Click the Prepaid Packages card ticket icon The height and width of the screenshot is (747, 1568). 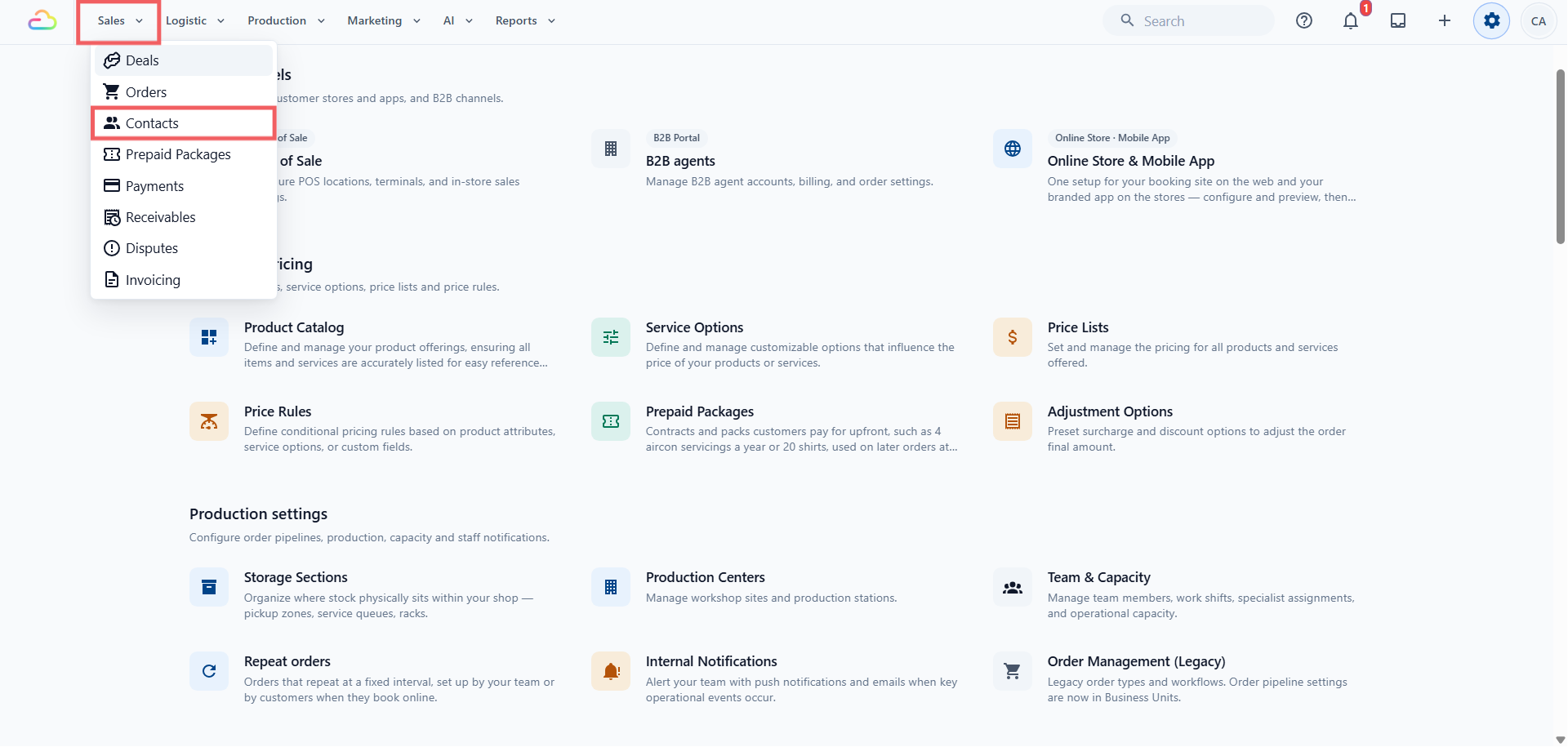611,421
